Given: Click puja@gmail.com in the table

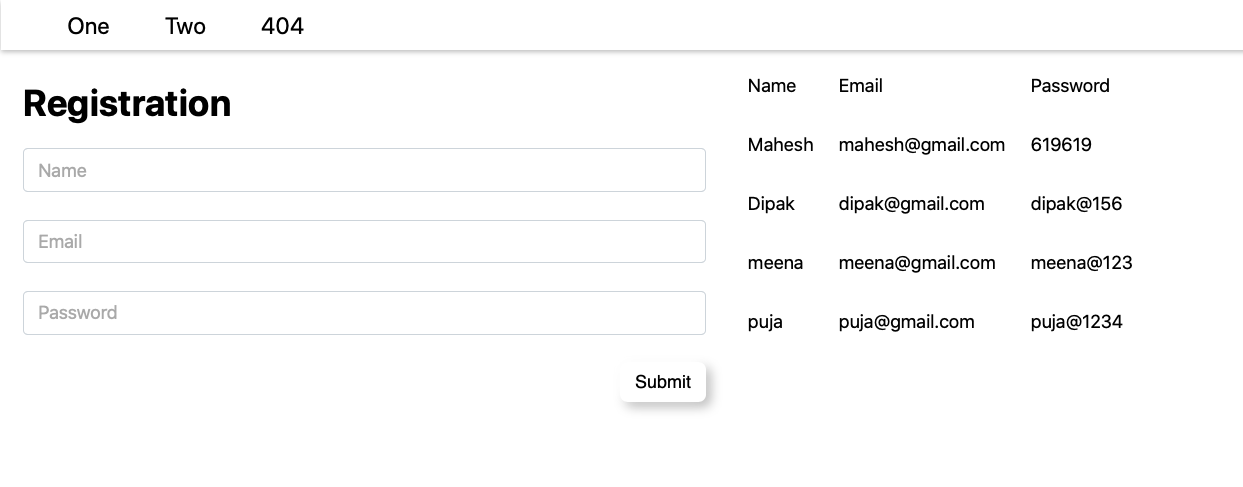Looking at the screenshot, I should point(906,322).
